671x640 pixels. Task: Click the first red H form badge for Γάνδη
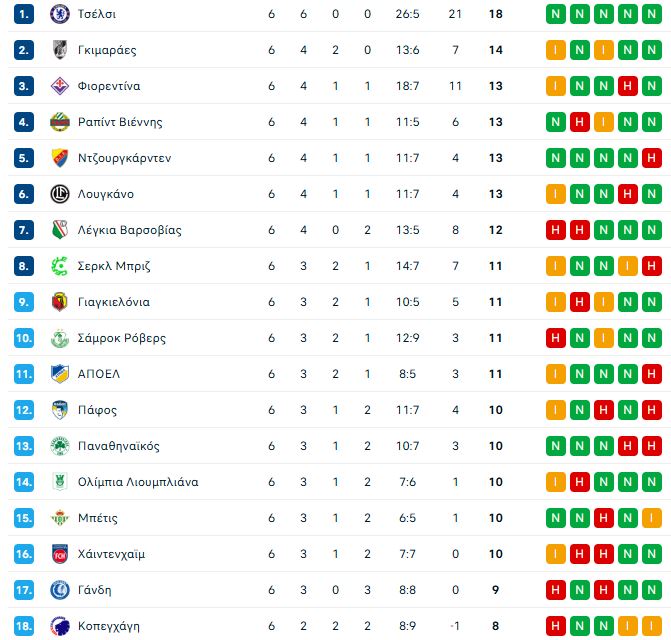(555, 590)
